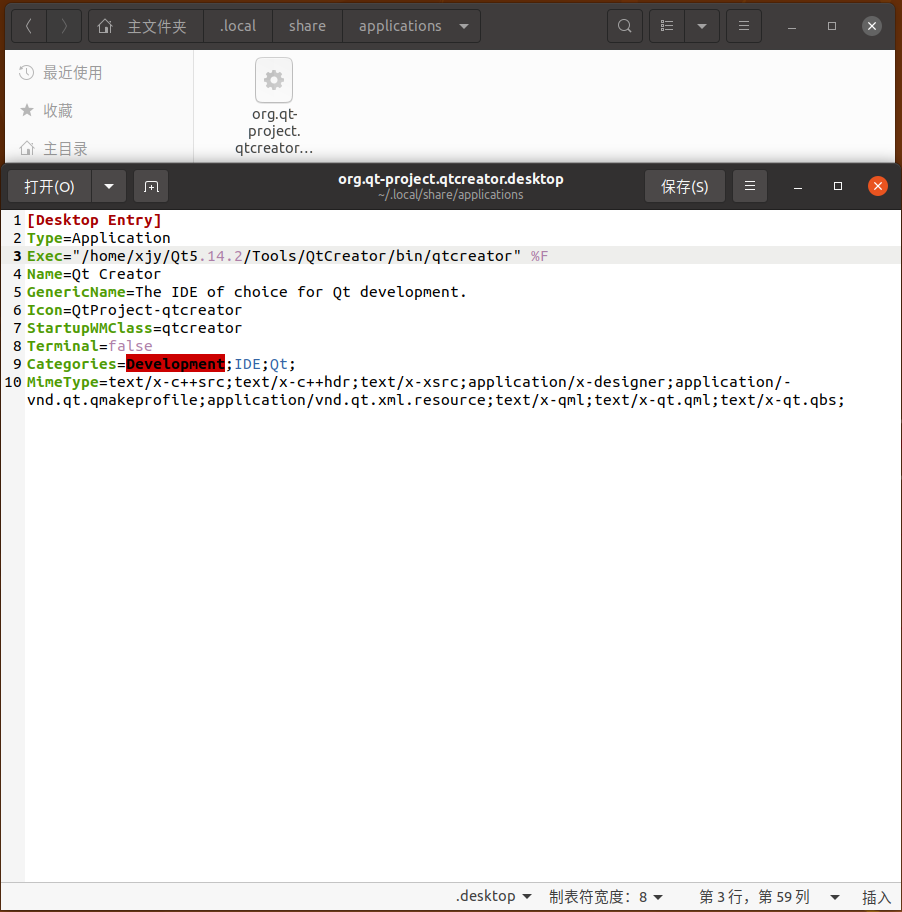Maximize the gedit window
Viewport: 902px width, 912px height.
pyautogui.click(x=838, y=186)
